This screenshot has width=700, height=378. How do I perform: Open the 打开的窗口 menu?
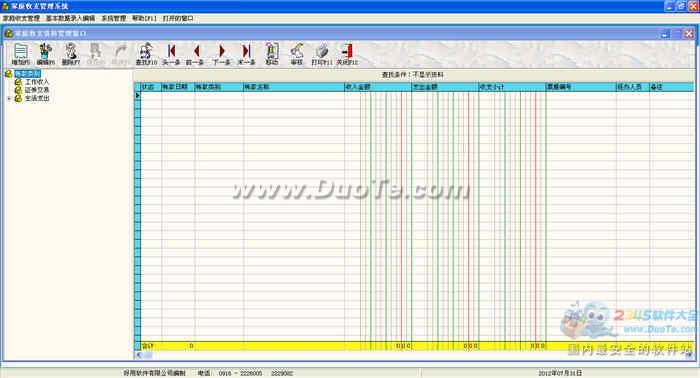pos(178,18)
